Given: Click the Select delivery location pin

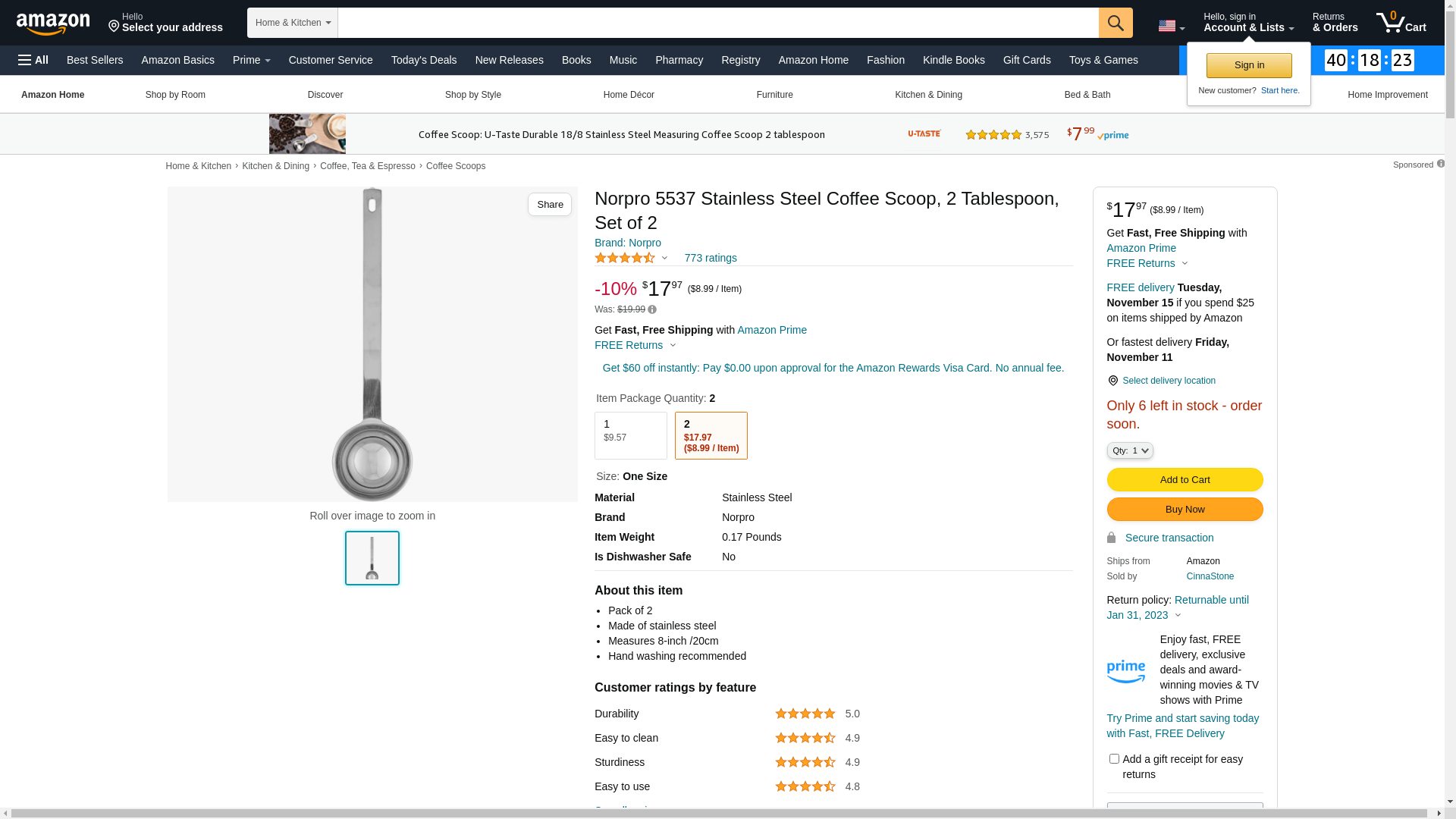Looking at the screenshot, I should [x=1112, y=381].
